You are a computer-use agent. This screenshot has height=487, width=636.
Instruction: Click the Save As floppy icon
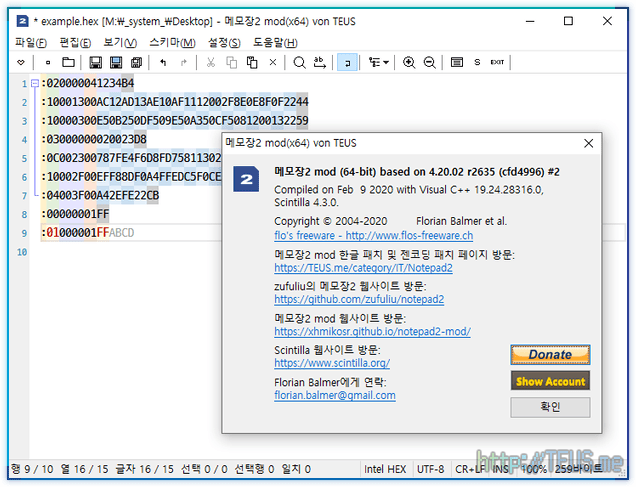(x=116, y=62)
